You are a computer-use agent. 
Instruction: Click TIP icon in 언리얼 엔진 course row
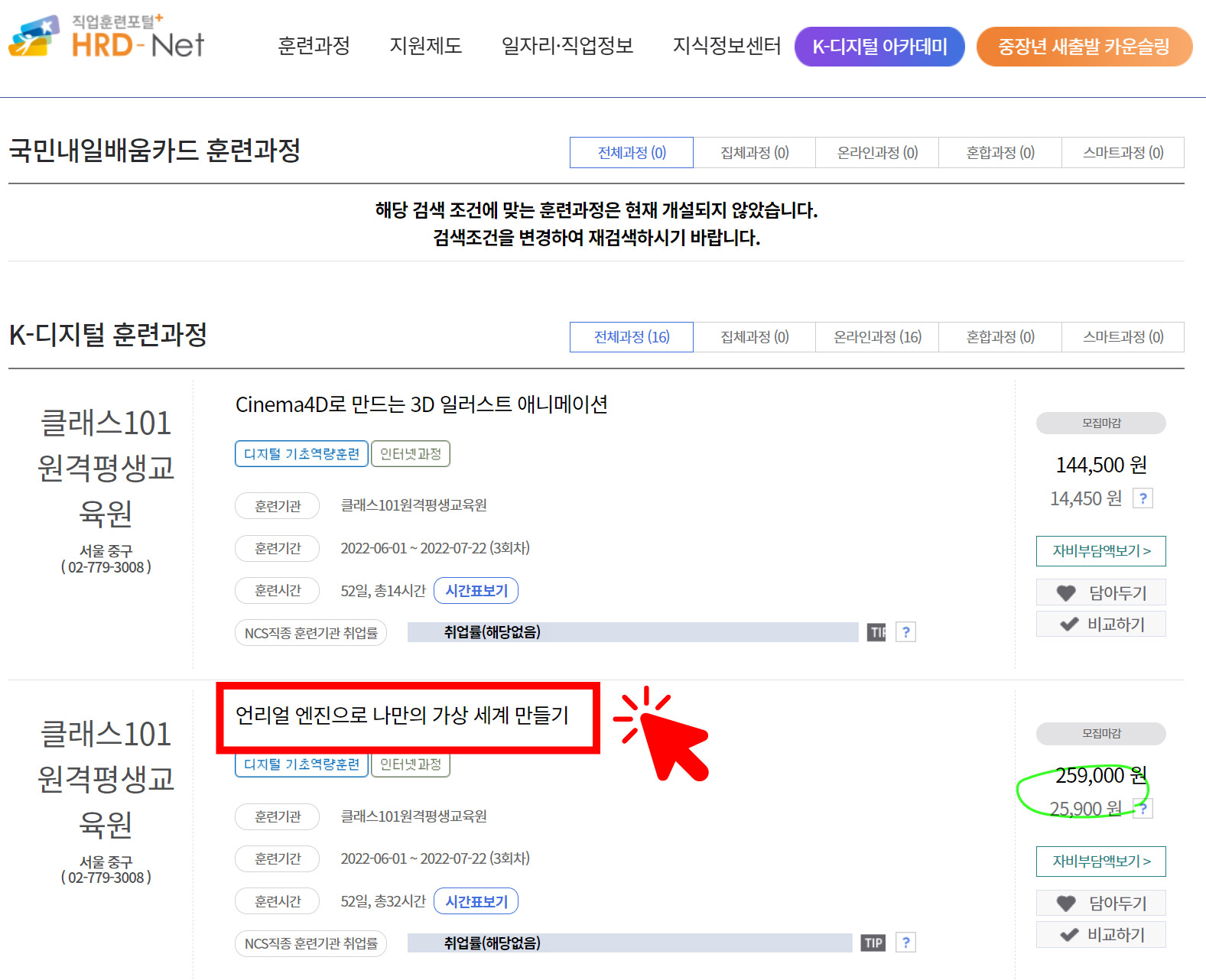(873, 943)
